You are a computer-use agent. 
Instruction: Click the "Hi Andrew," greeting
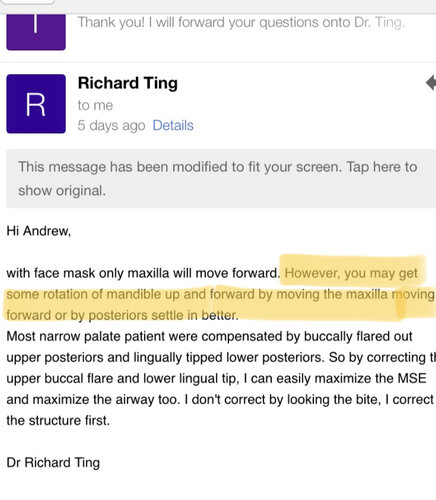pos(39,231)
